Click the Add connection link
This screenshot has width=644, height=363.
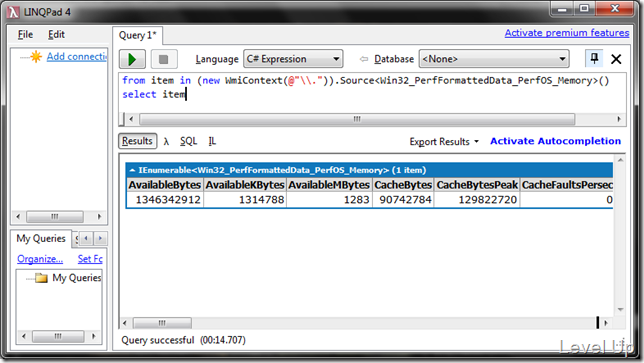click(77, 57)
